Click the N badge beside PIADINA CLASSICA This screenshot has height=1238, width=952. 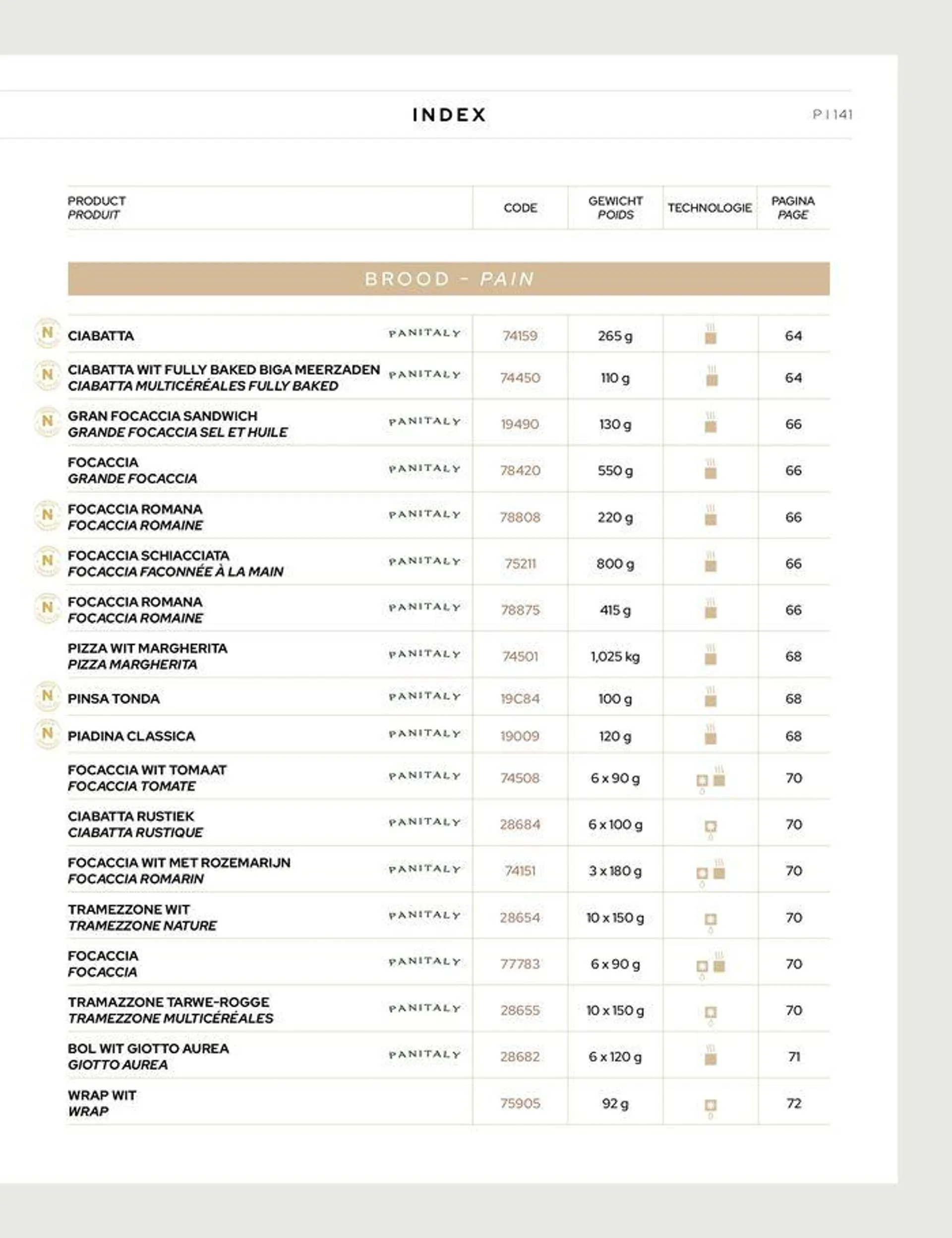pyautogui.click(x=48, y=734)
